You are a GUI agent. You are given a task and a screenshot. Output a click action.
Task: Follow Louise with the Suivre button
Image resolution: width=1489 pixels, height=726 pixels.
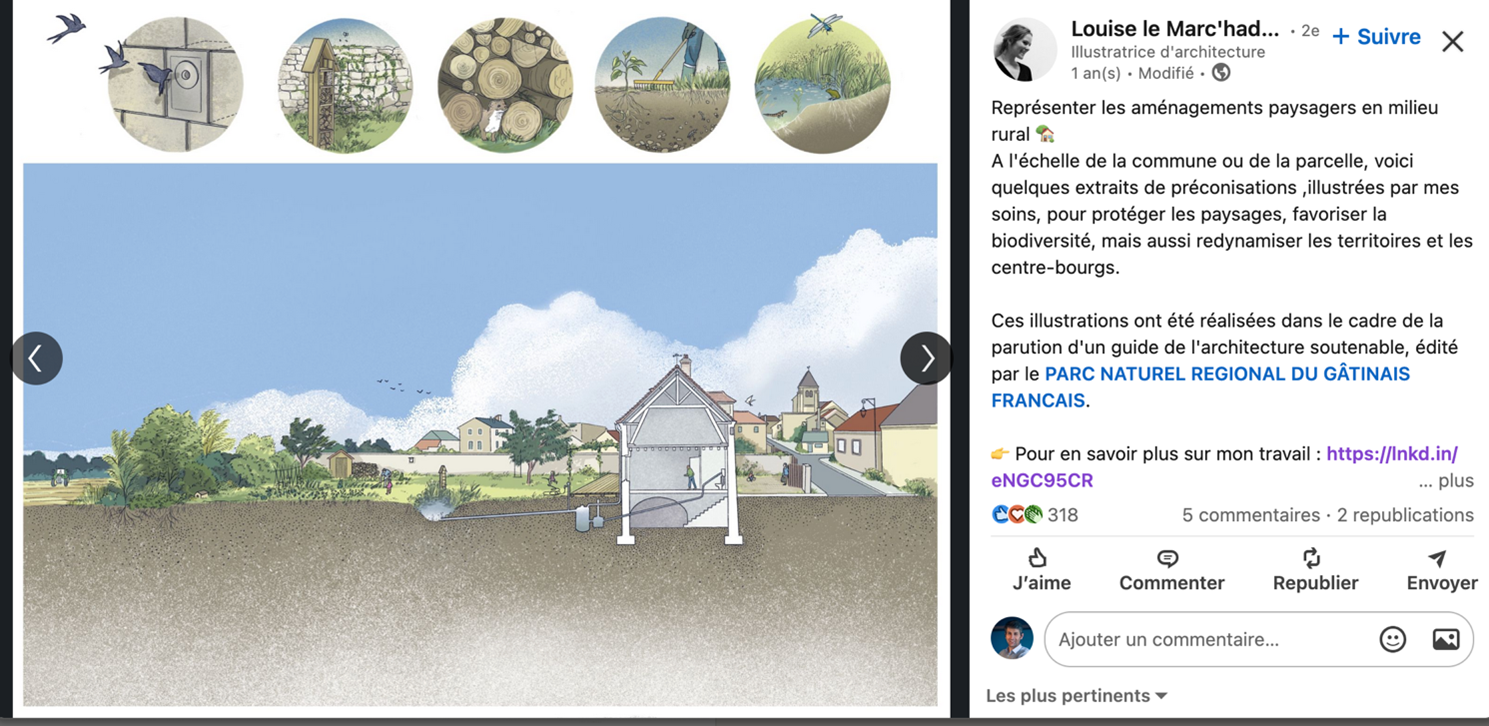pos(1376,37)
